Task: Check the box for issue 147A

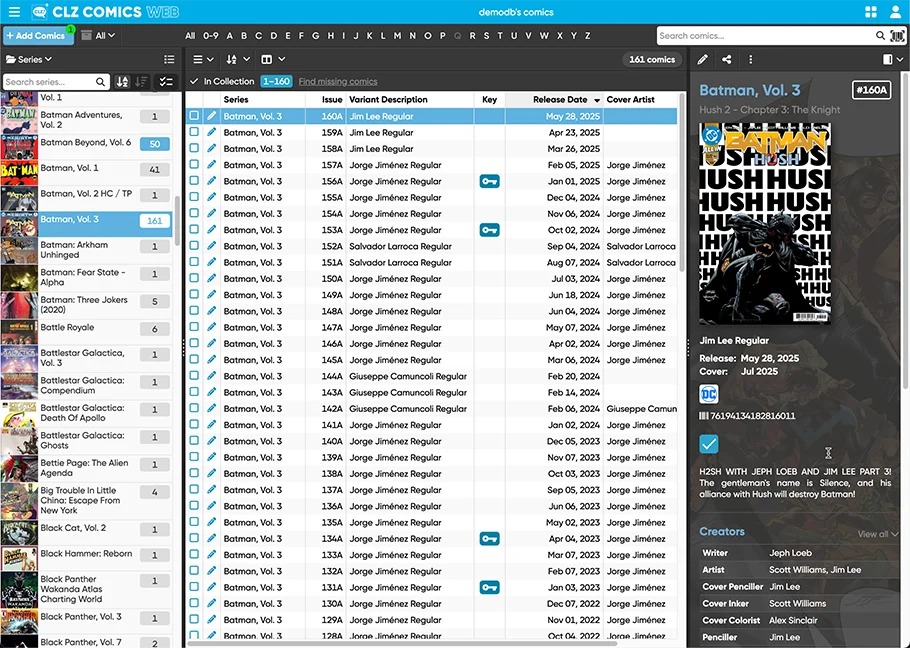Action: pyautogui.click(x=194, y=327)
